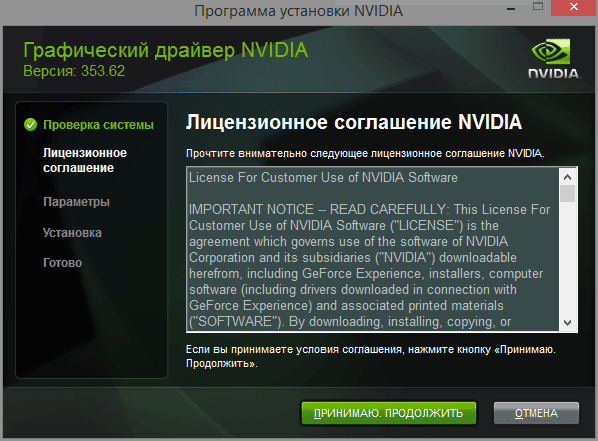Close the NVIDIA installer window

pyautogui.click(x=574, y=7)
